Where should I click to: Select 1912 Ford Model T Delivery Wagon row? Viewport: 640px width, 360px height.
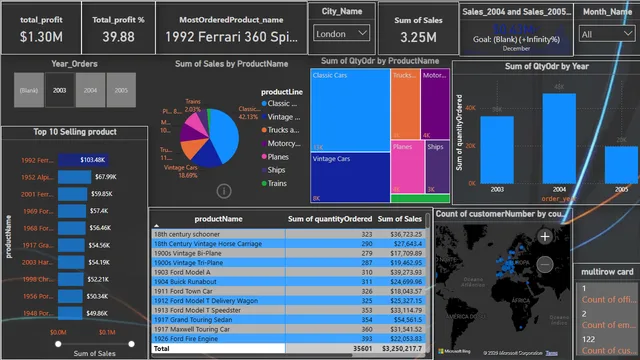[x=289, y=301]
